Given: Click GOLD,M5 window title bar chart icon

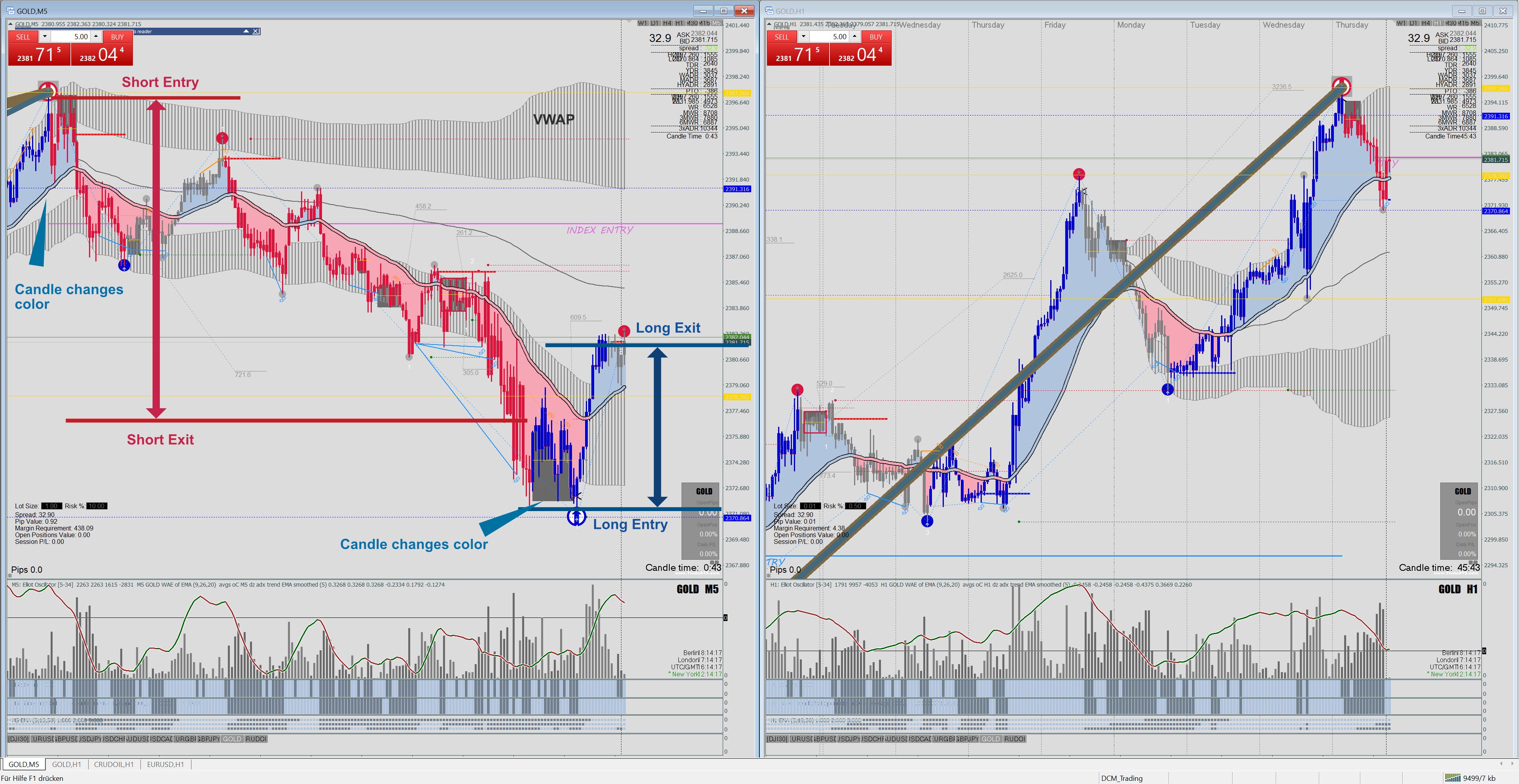Looking at the screenshot, I should pyautogui.click(x=11, y=11).
